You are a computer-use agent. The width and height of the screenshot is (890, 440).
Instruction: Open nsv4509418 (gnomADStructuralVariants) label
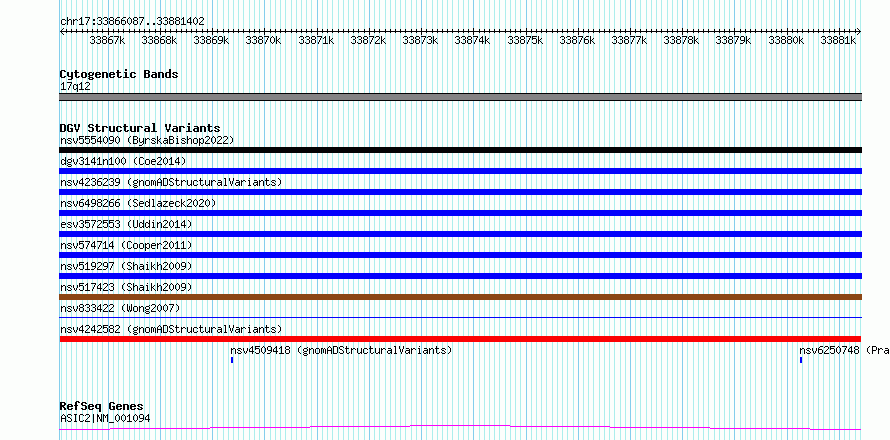click(341, 350)
